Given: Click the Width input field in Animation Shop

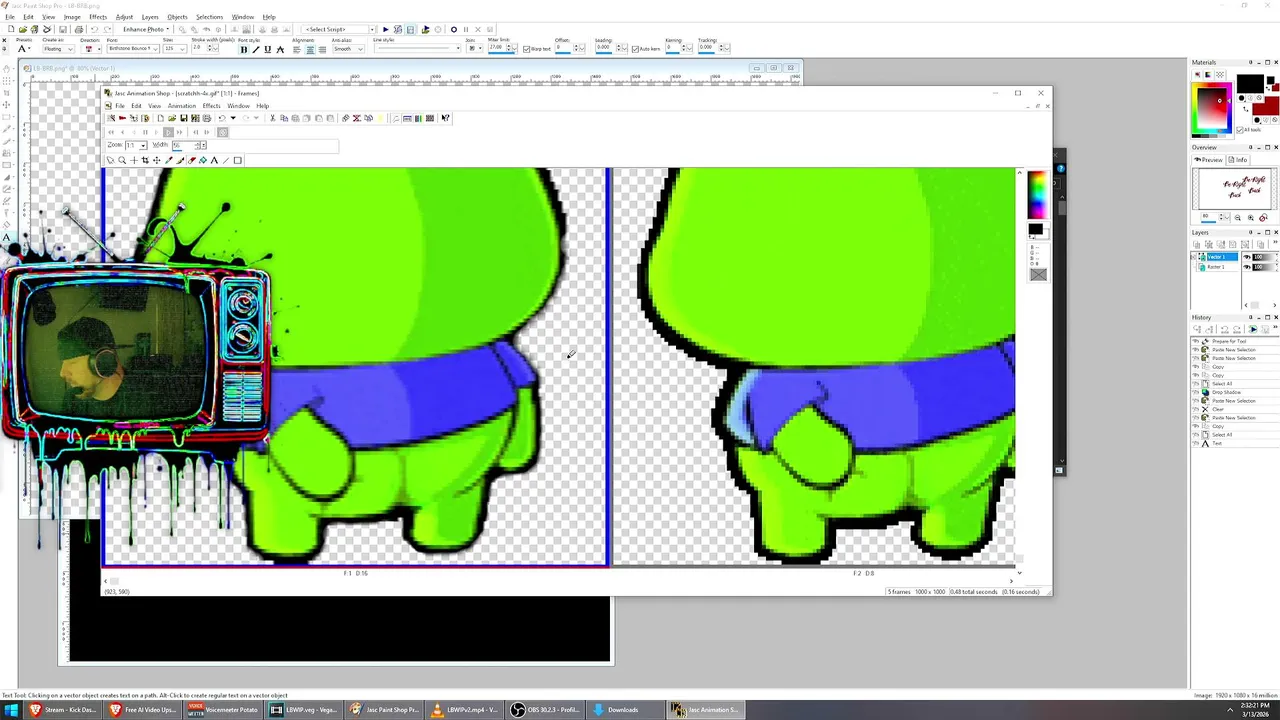Looking at the screenshot, I should coord(184,146).
